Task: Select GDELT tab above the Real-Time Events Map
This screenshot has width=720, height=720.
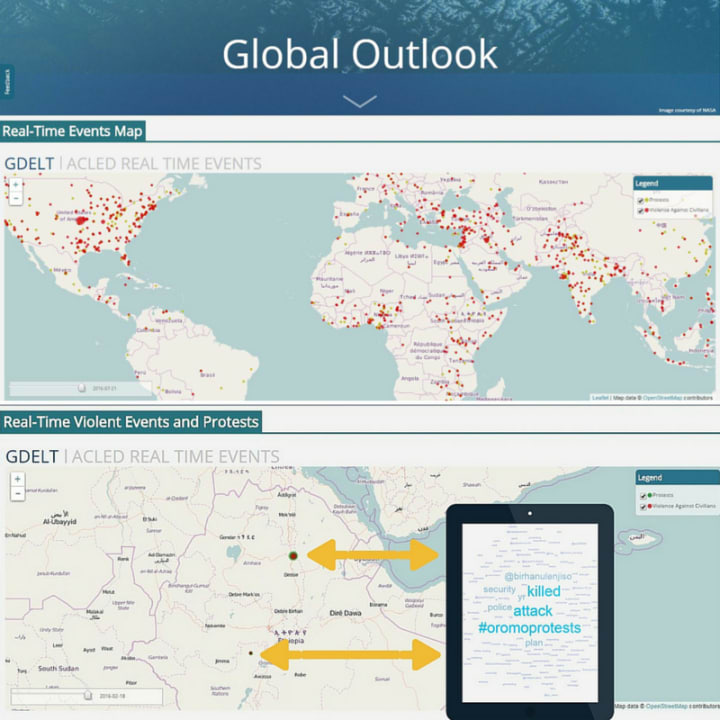Action: click(x=29, y=163)
